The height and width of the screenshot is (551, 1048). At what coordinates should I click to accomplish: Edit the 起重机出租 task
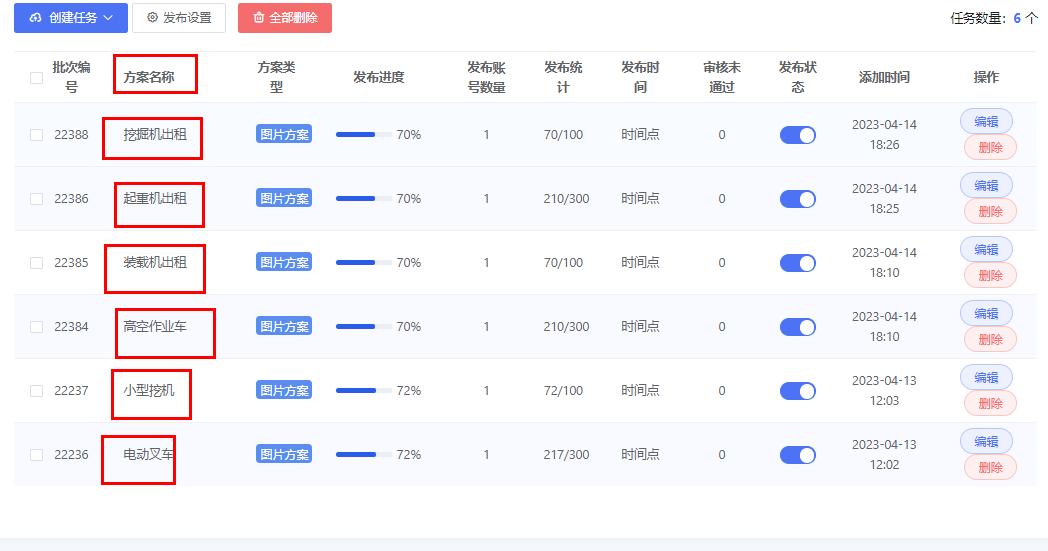pyautogui.click(x=986, y=185)
